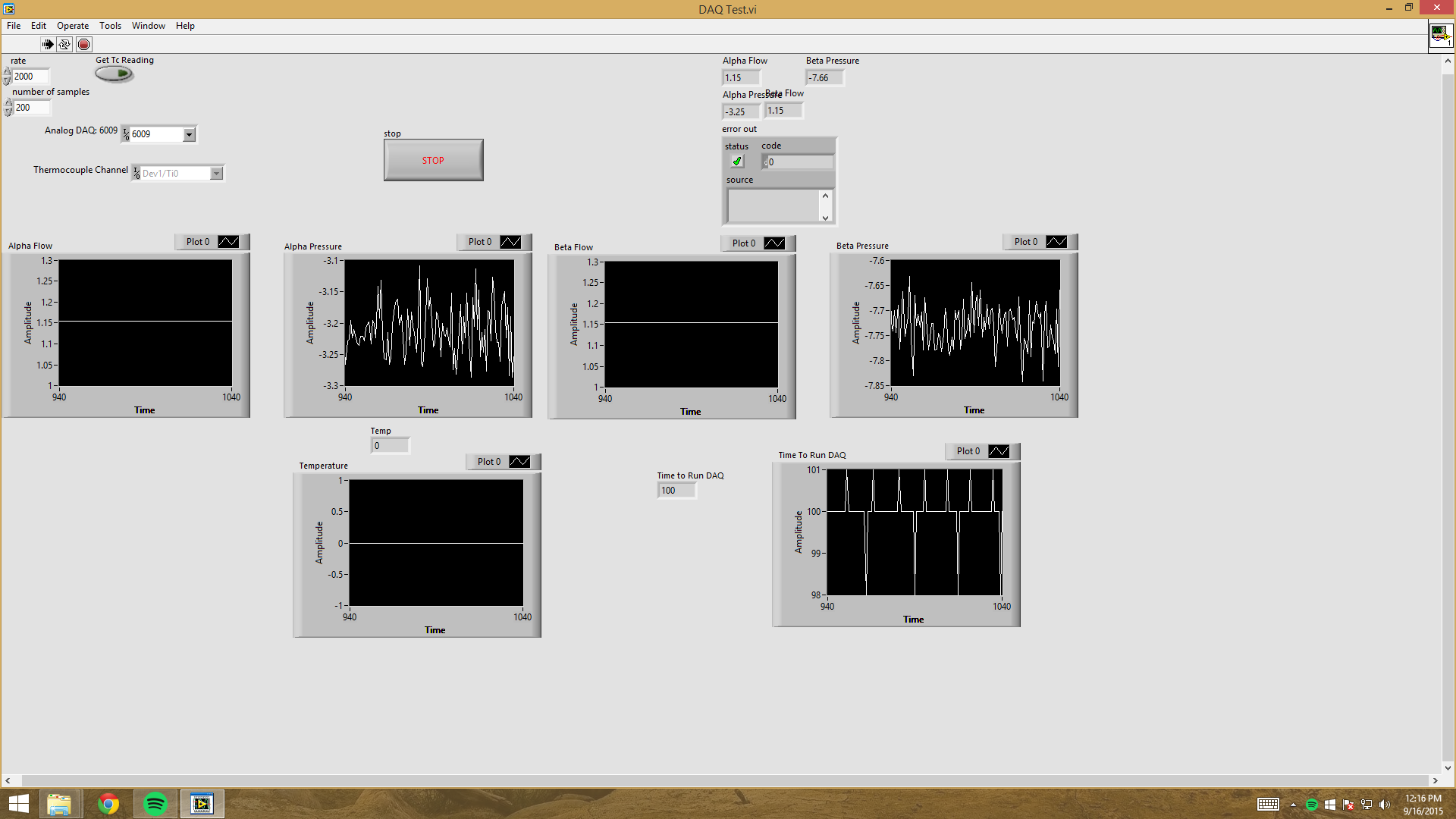Click the number of samples field
Viewport: 1456px width, 819px height.
30,108
